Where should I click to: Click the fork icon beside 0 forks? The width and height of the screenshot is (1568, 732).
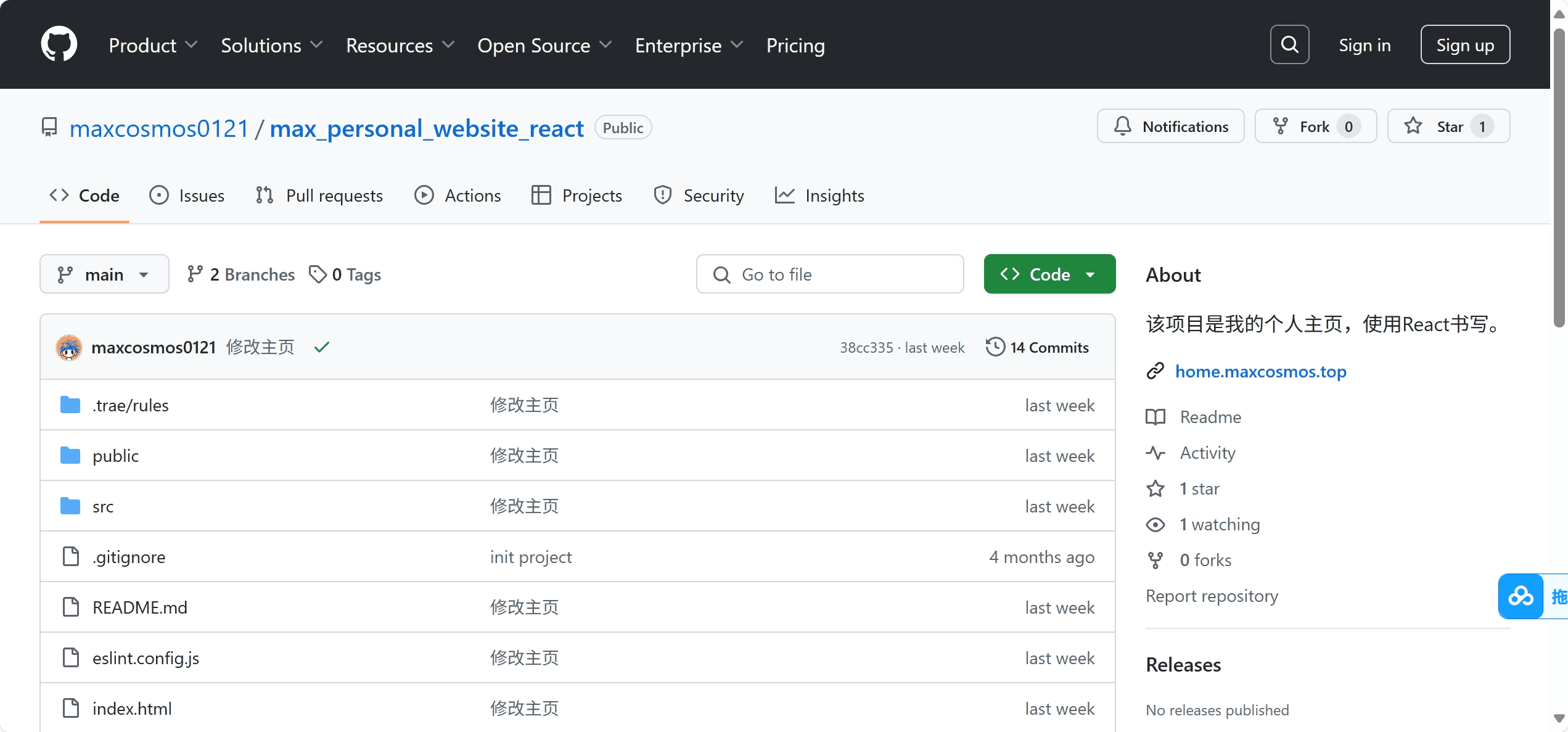pos(1155,560)
